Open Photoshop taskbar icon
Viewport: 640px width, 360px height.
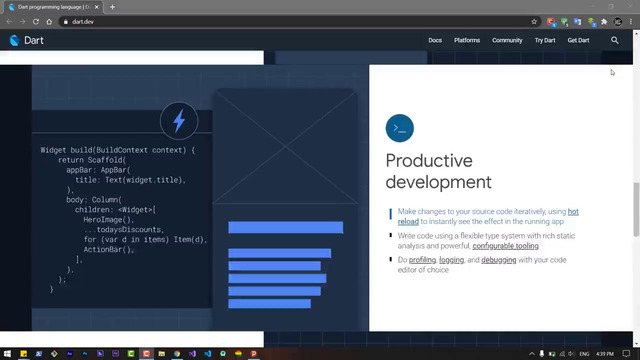click(x=85, y=353)
